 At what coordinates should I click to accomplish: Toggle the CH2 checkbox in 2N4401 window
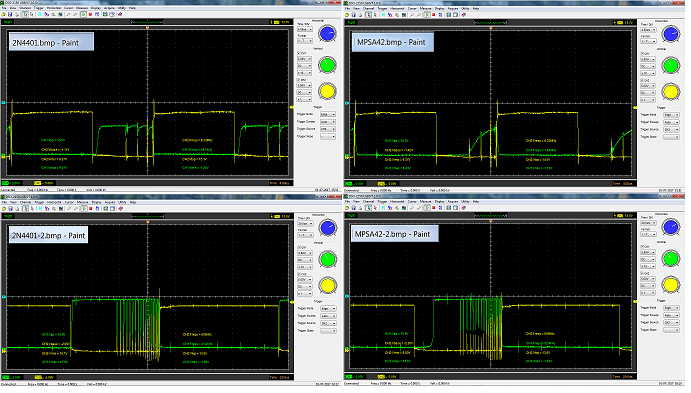tap(298, 80)
